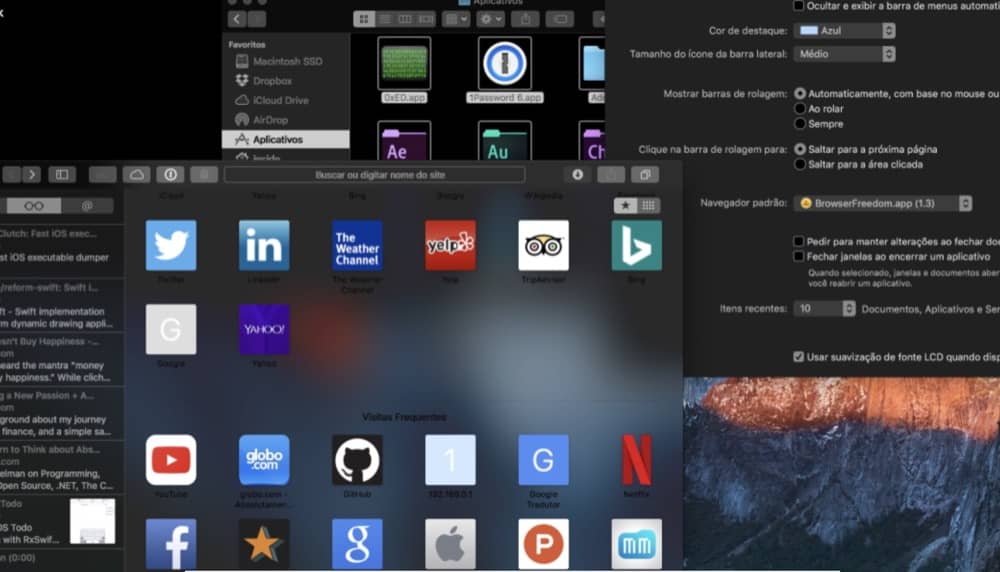Open the 'Cor de destaque' Azul dropdown
1000x572 pixels.
[x=844, y=31]
